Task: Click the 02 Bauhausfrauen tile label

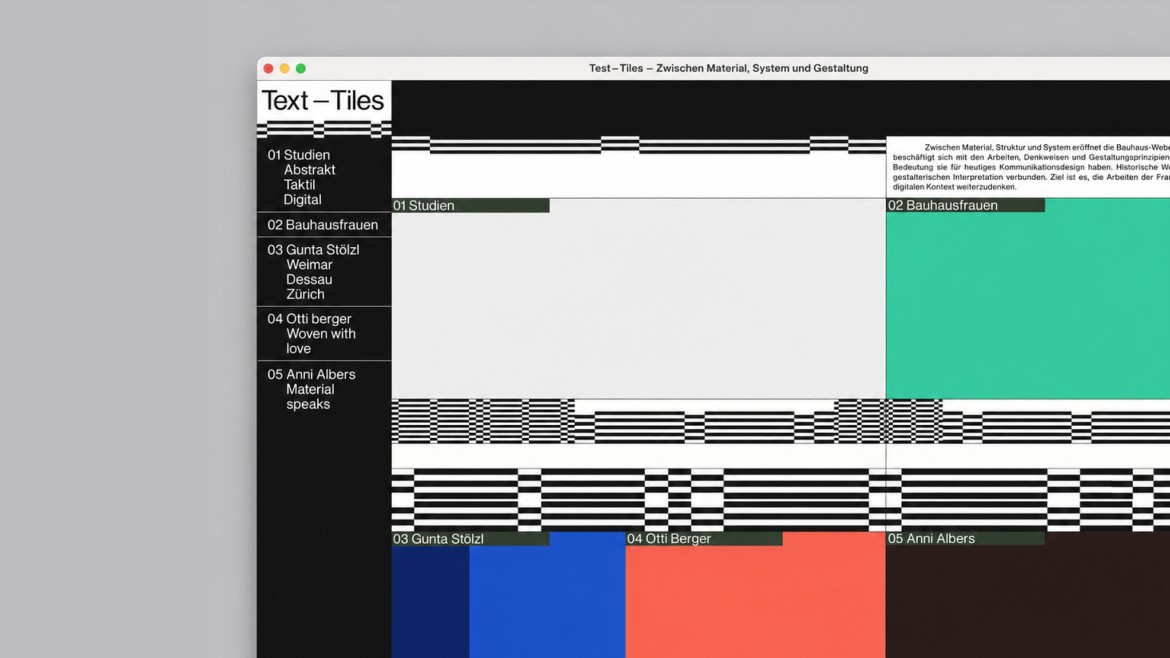Action: pyautogui.click(x=966, y=205)
